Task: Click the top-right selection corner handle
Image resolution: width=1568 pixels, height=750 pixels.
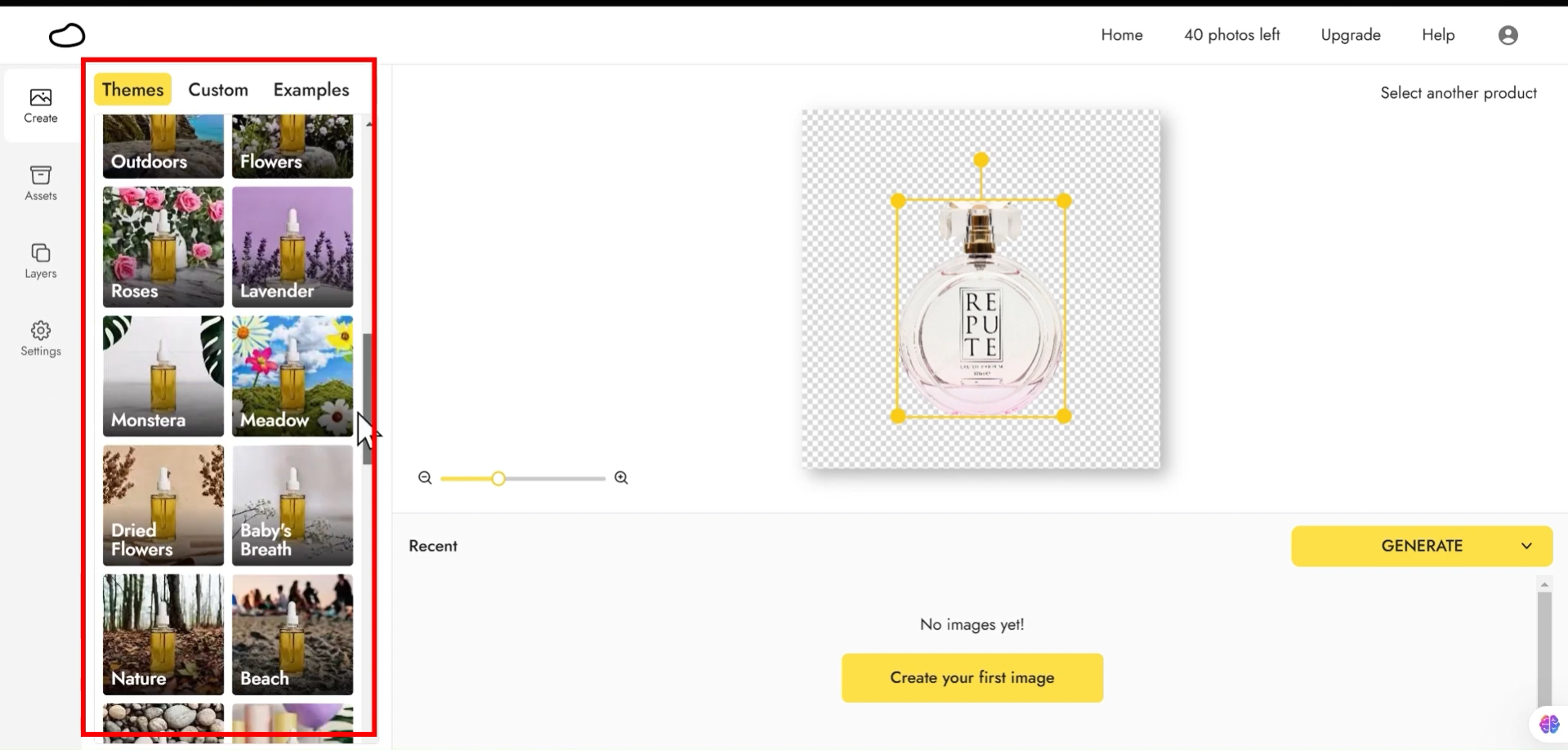Action: coord(1064,201)
